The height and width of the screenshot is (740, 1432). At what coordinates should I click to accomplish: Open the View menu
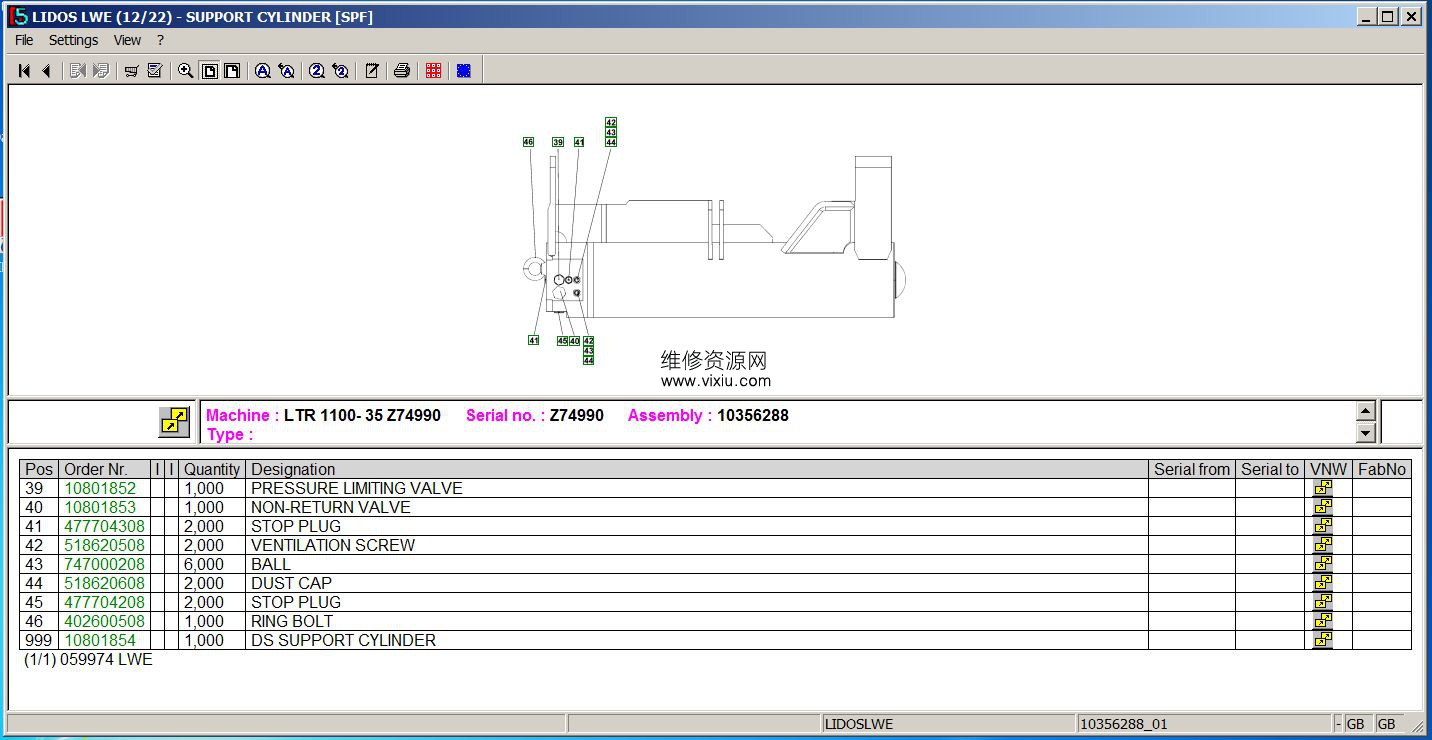127,40
